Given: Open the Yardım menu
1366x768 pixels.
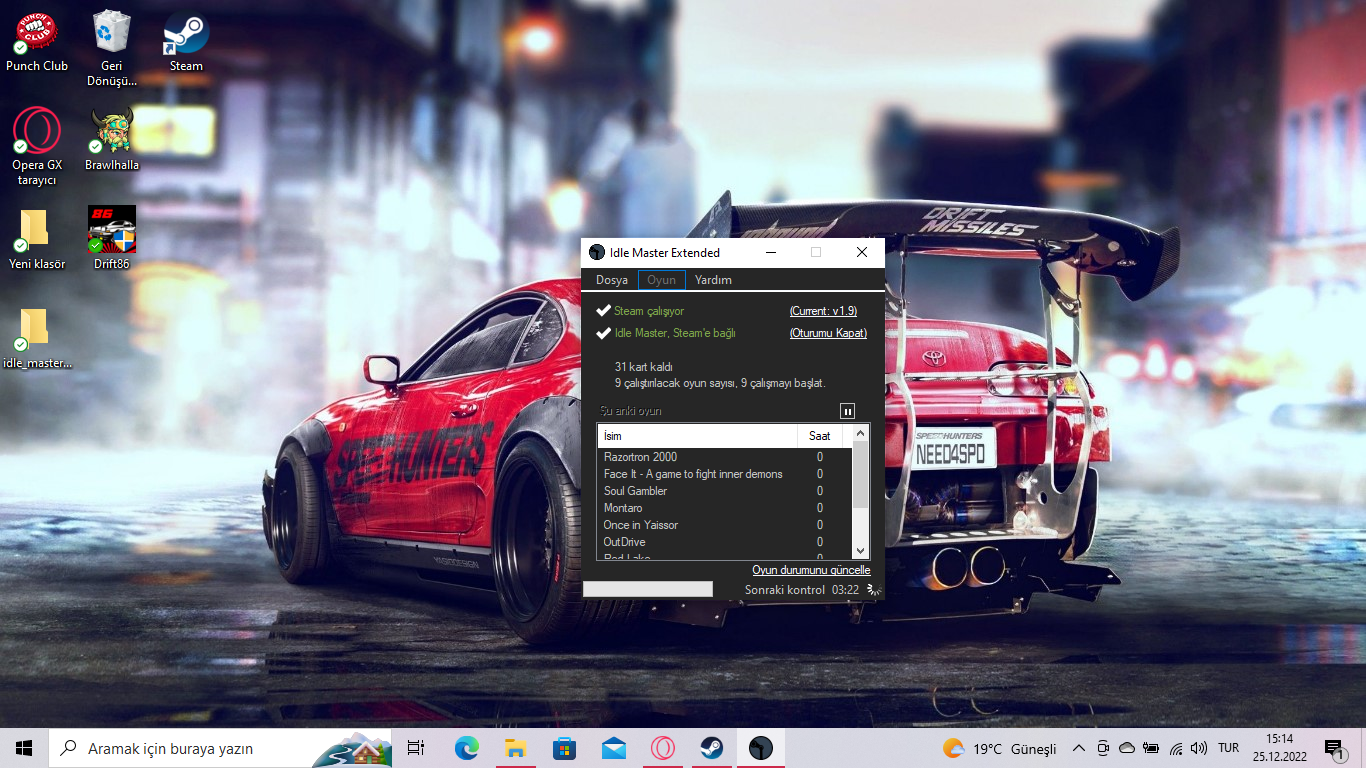Looking at the screenshot, I should tap(713, 280).
